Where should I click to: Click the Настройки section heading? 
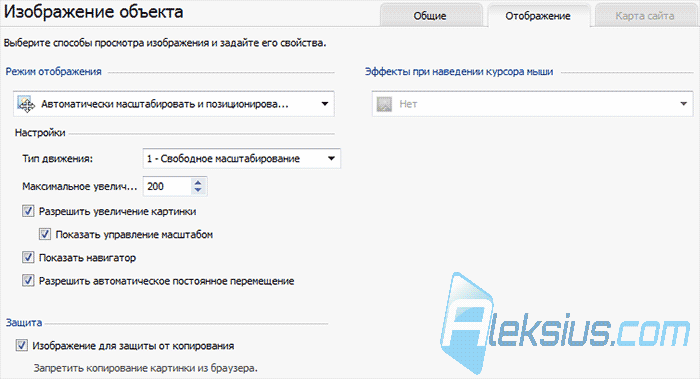coord(40,133)
